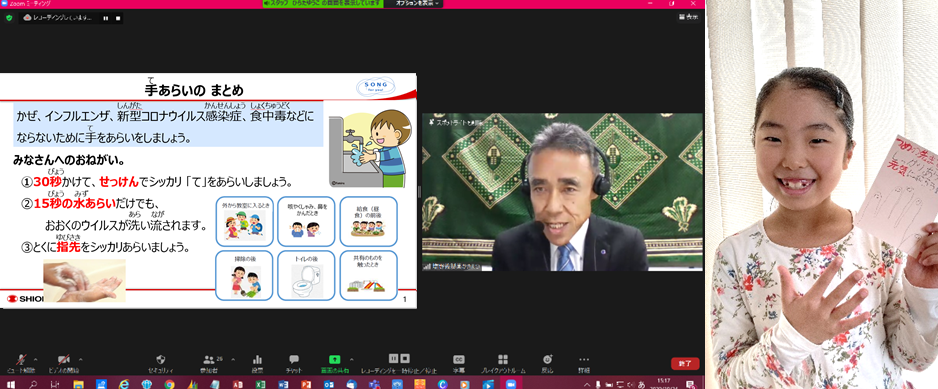Viewport: 938px width, 389px height.
Task: Open the Windows Start menu
Action: coord(11,384)
